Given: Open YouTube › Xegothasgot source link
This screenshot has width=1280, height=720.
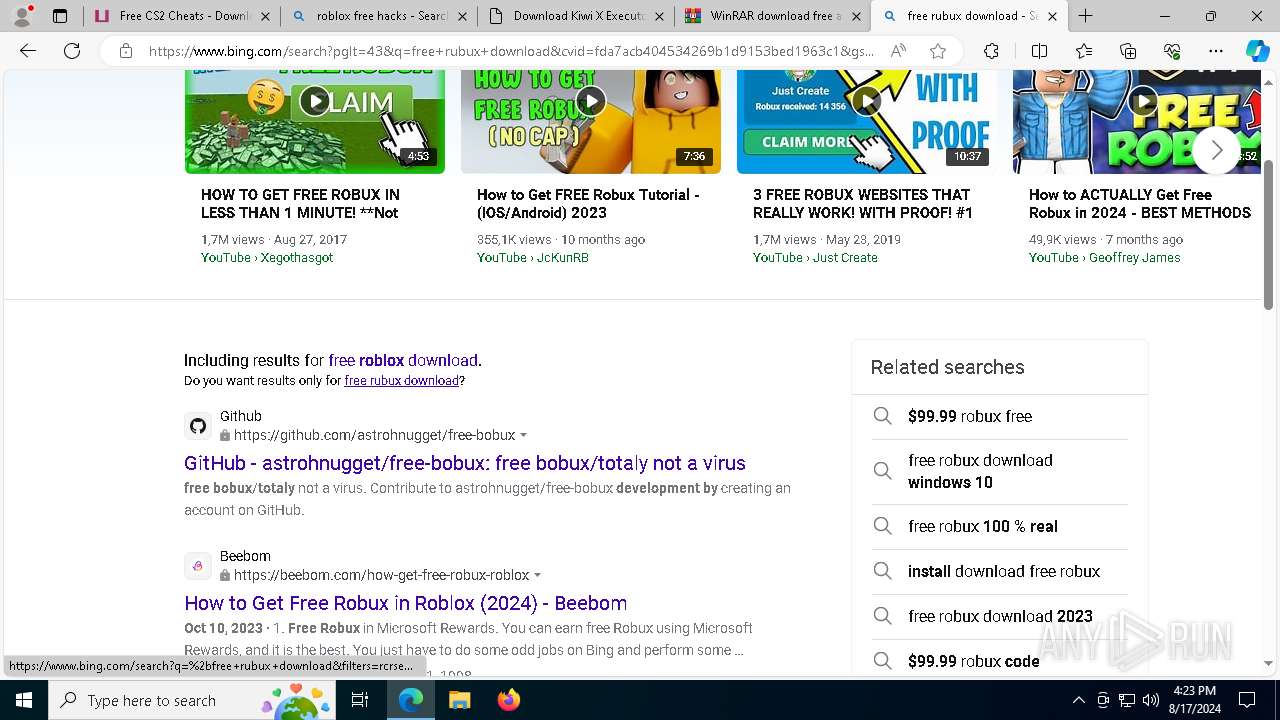Looking at the screenshot, I should [x=267, y=258].
